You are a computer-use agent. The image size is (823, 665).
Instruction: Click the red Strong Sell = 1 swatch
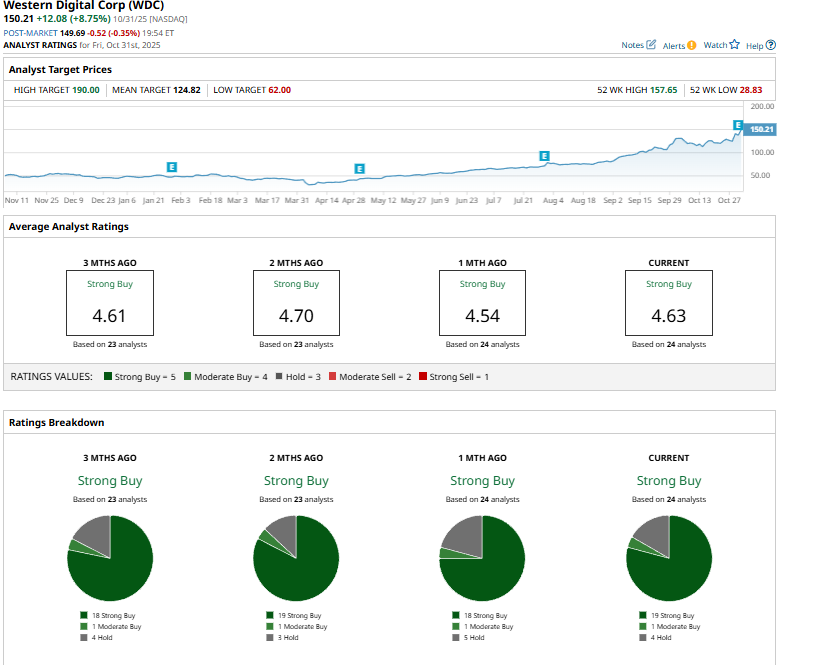pyautogui.click(x=423, y=377)
